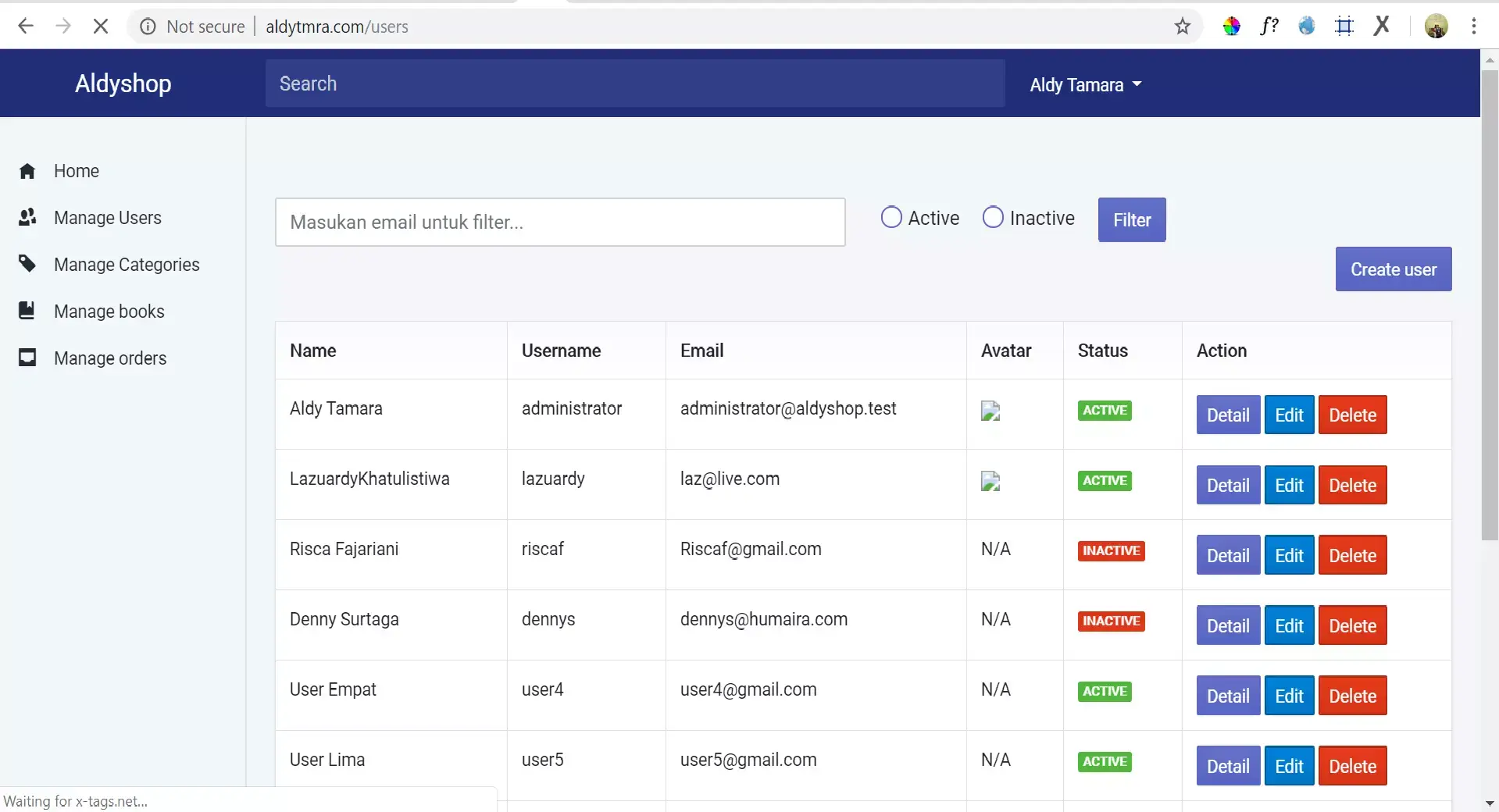Edit the riscaf user
This screenshot has height=812, width=1499.
point(1289,555)
